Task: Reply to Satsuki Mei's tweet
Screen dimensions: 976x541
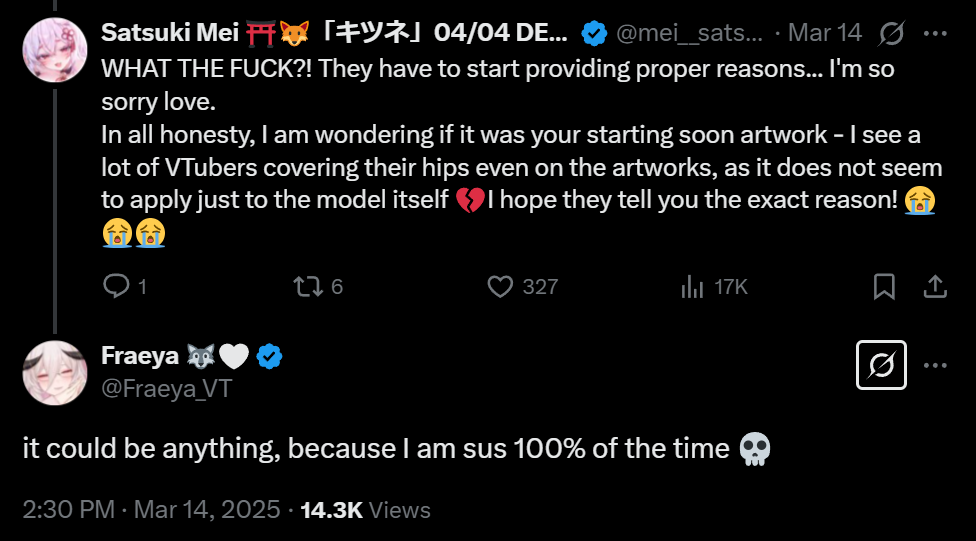Action: click(117, 287)
